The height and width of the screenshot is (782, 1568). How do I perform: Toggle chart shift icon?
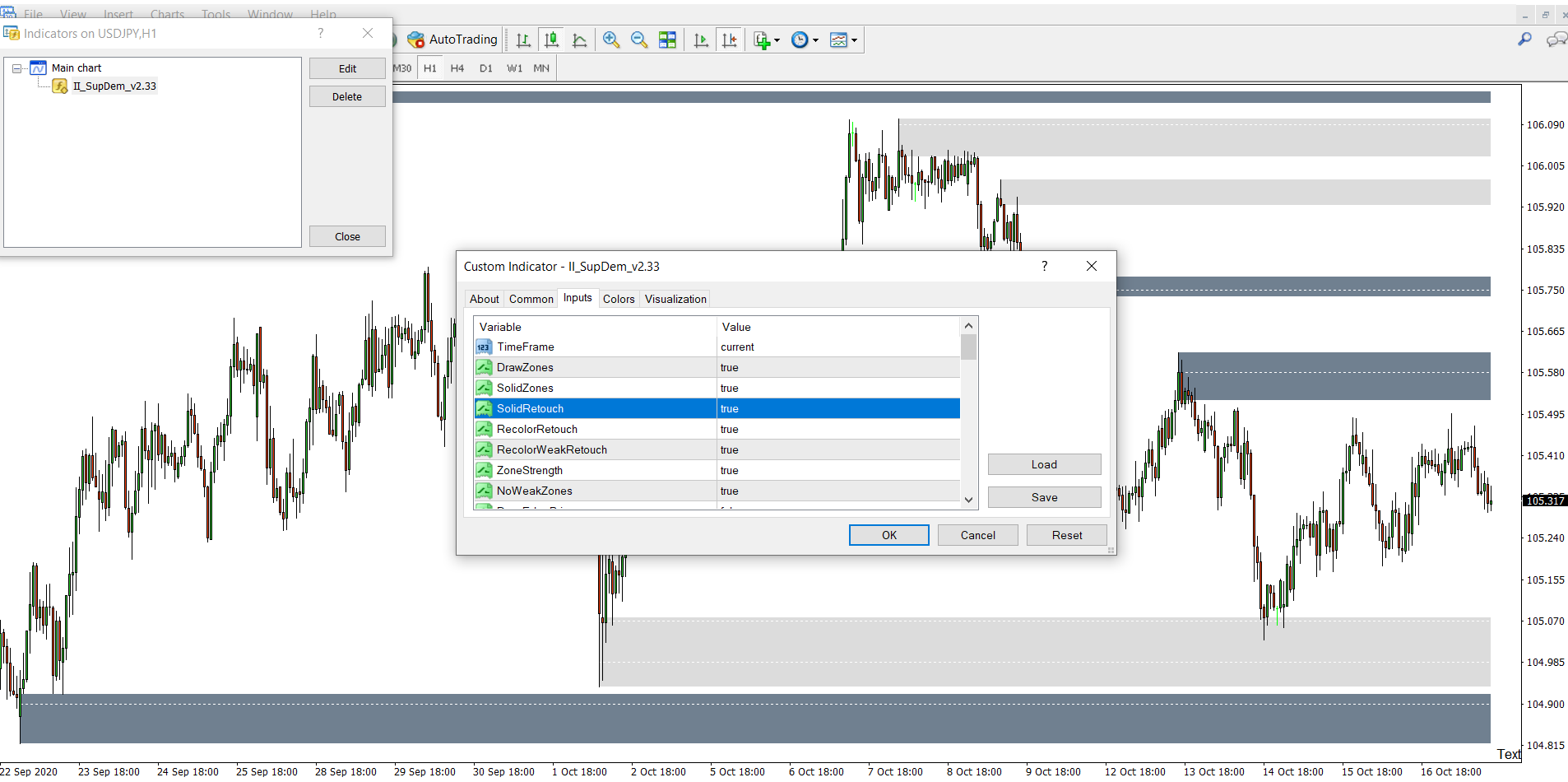[730, 40]
